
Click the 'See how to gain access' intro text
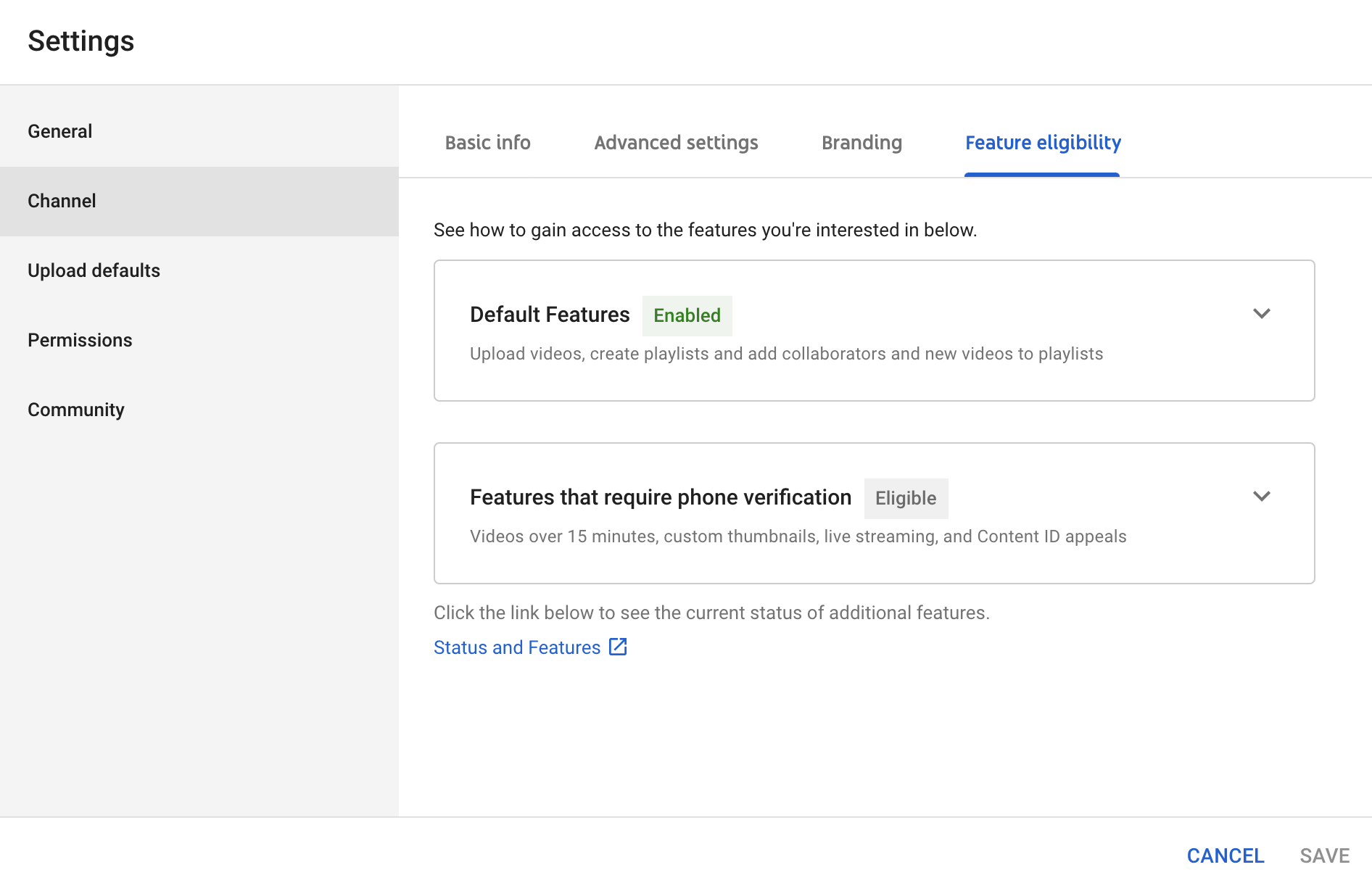tap(705, 230)
